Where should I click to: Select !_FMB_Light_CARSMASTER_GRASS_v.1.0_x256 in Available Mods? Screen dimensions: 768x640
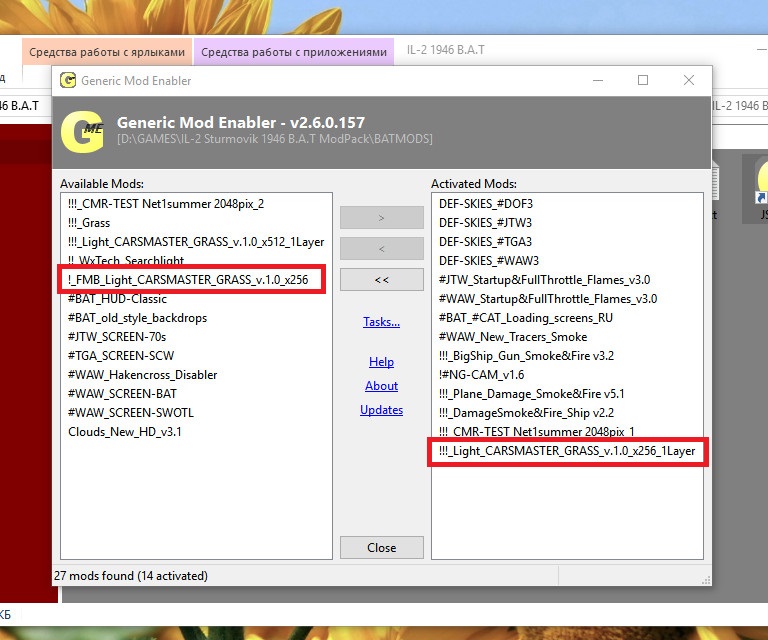coord(189,280)
